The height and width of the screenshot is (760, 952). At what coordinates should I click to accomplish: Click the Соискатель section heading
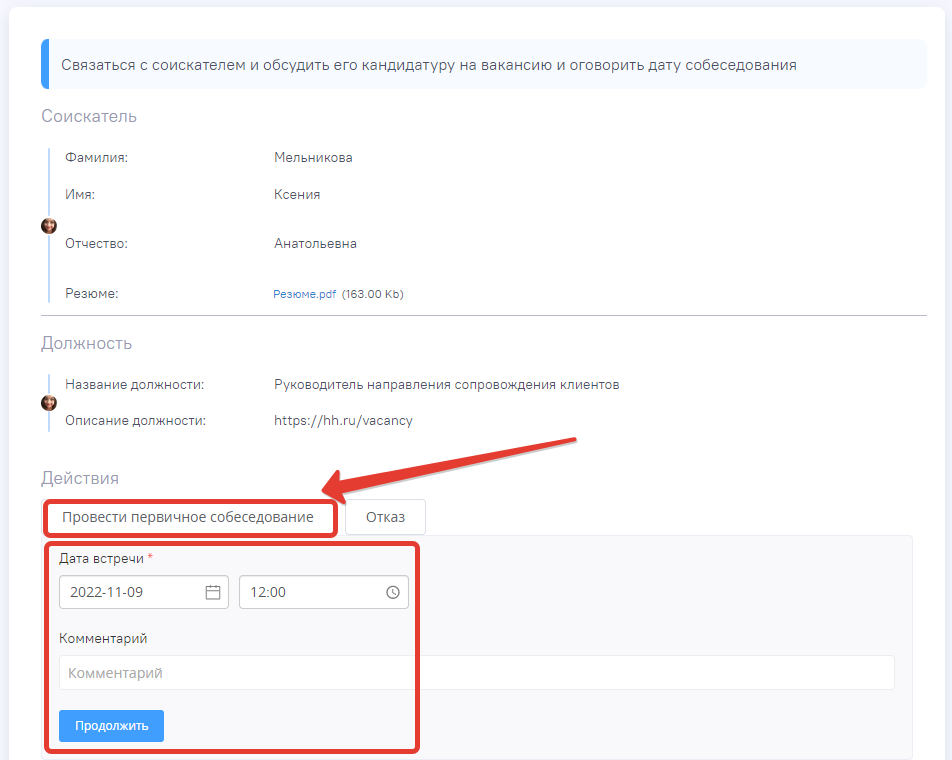click(89, 117)
